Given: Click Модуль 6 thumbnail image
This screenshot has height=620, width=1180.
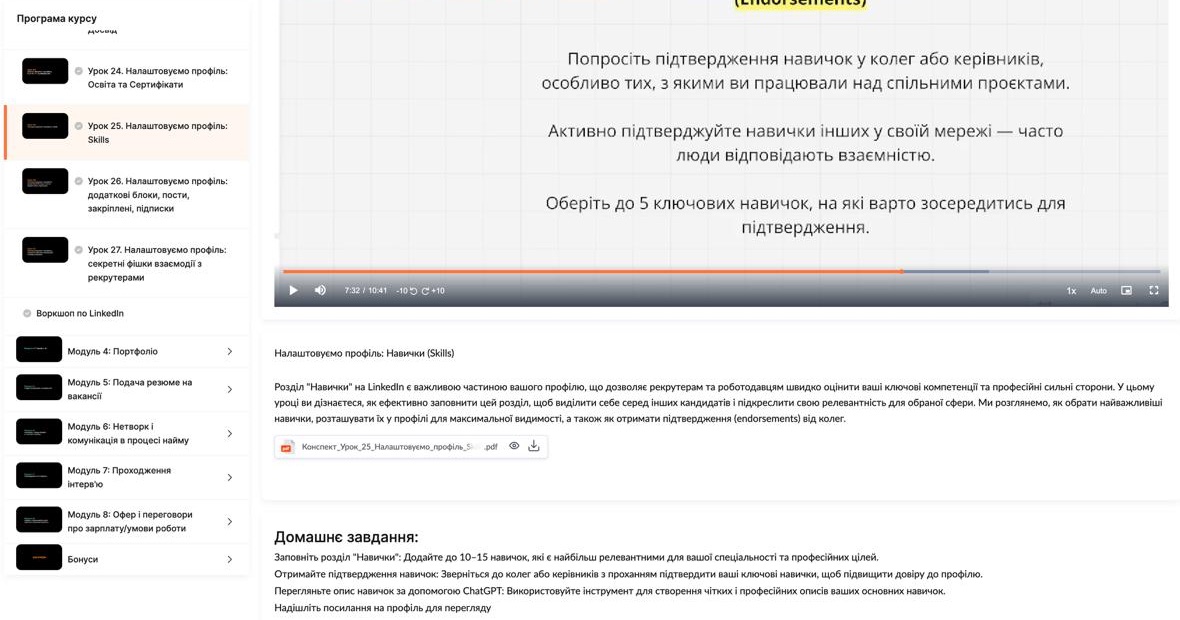Looking at the screenshot, I should 39,431.
